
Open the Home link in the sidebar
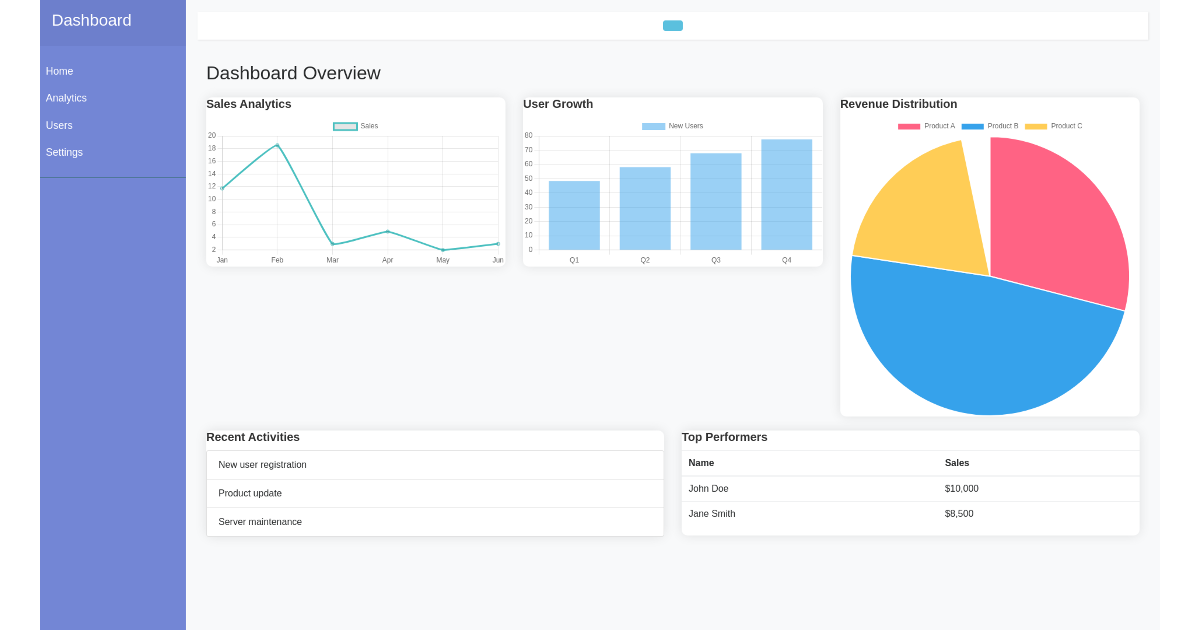tap(59, 71)
